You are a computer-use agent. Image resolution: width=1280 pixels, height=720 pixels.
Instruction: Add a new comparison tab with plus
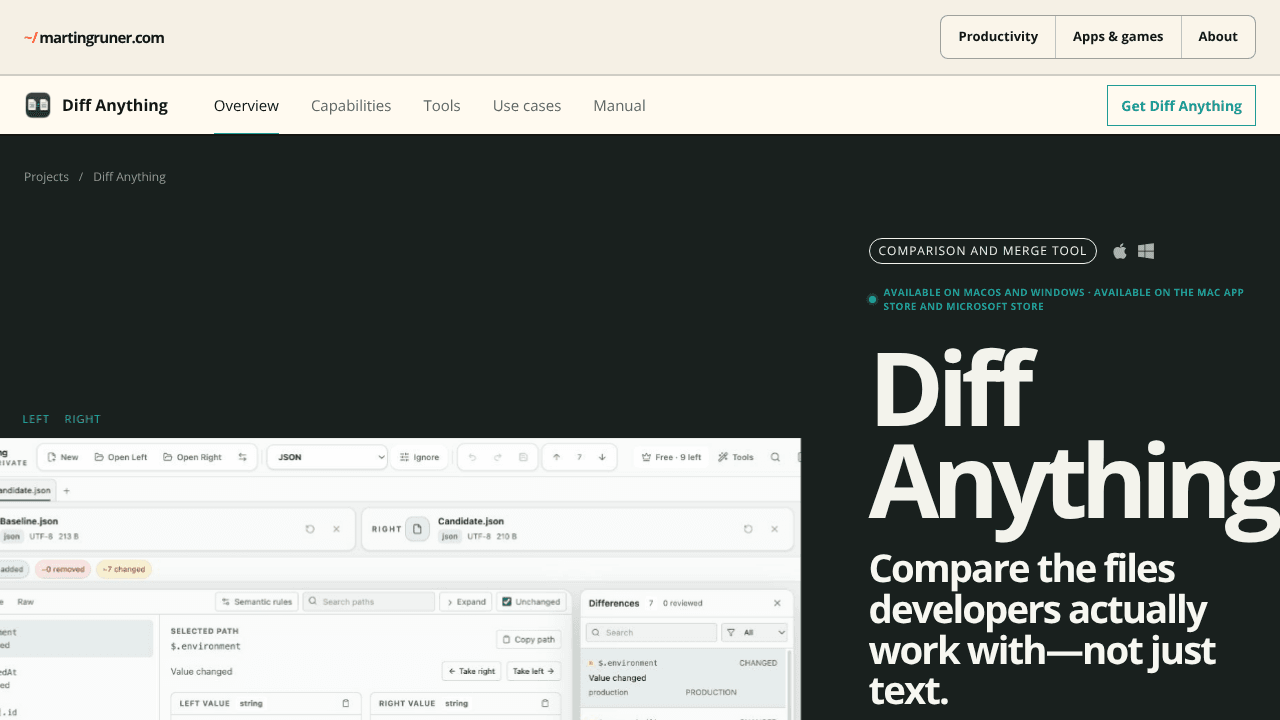click(67, 491)
